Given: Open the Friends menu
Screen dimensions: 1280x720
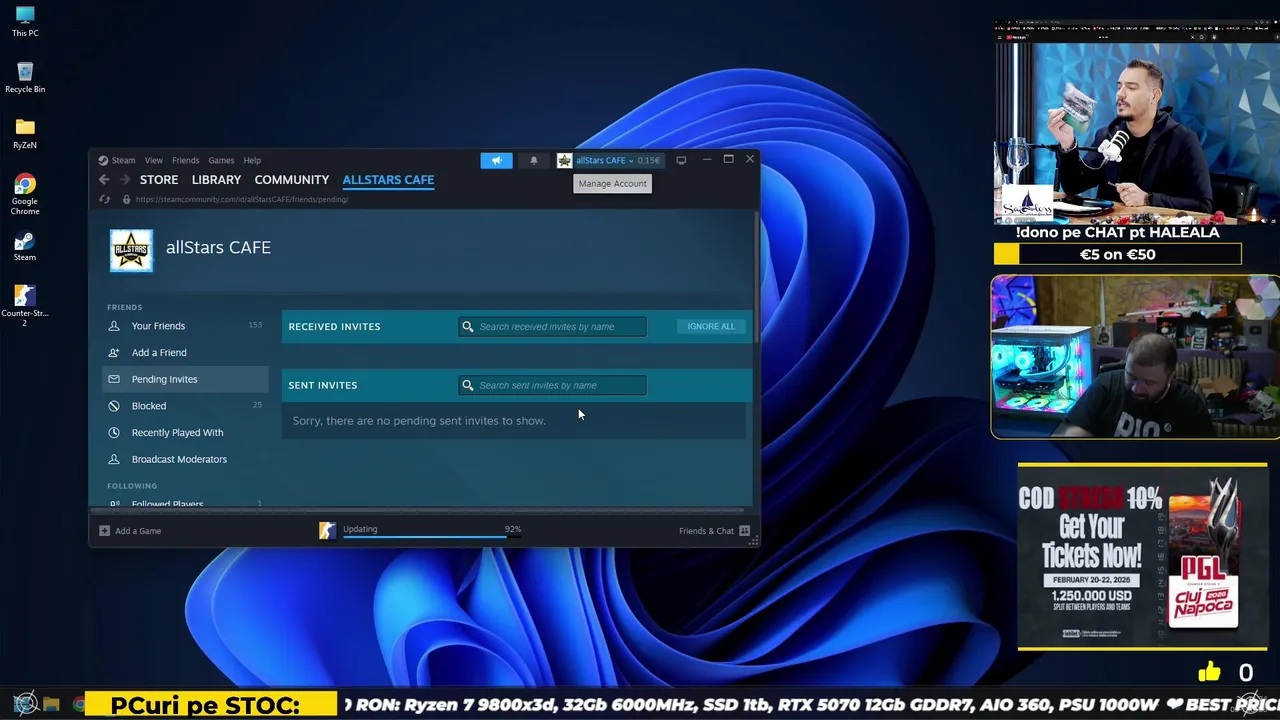Looking at the screenshot, I should coord(185,160).
